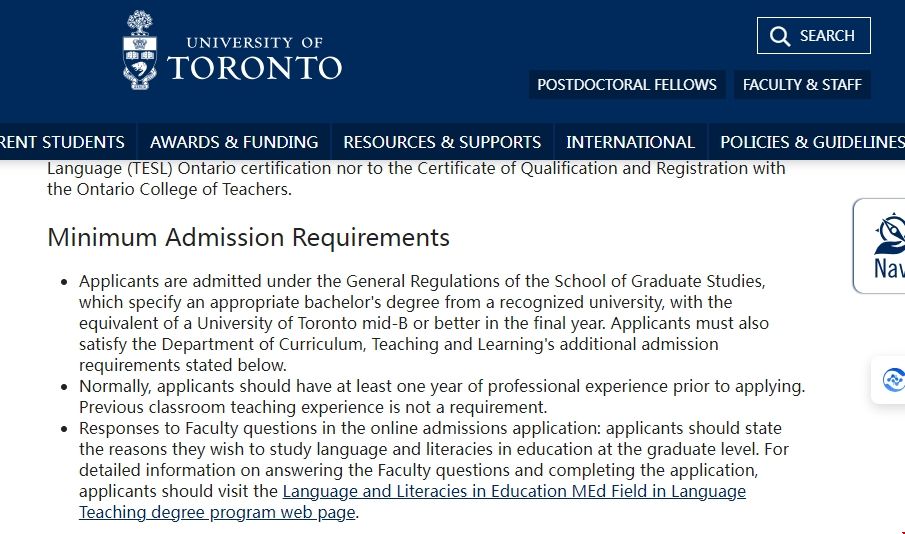Click the blue floating assistant icon
This screenshot has height=534, width=905.
point(891,380)
